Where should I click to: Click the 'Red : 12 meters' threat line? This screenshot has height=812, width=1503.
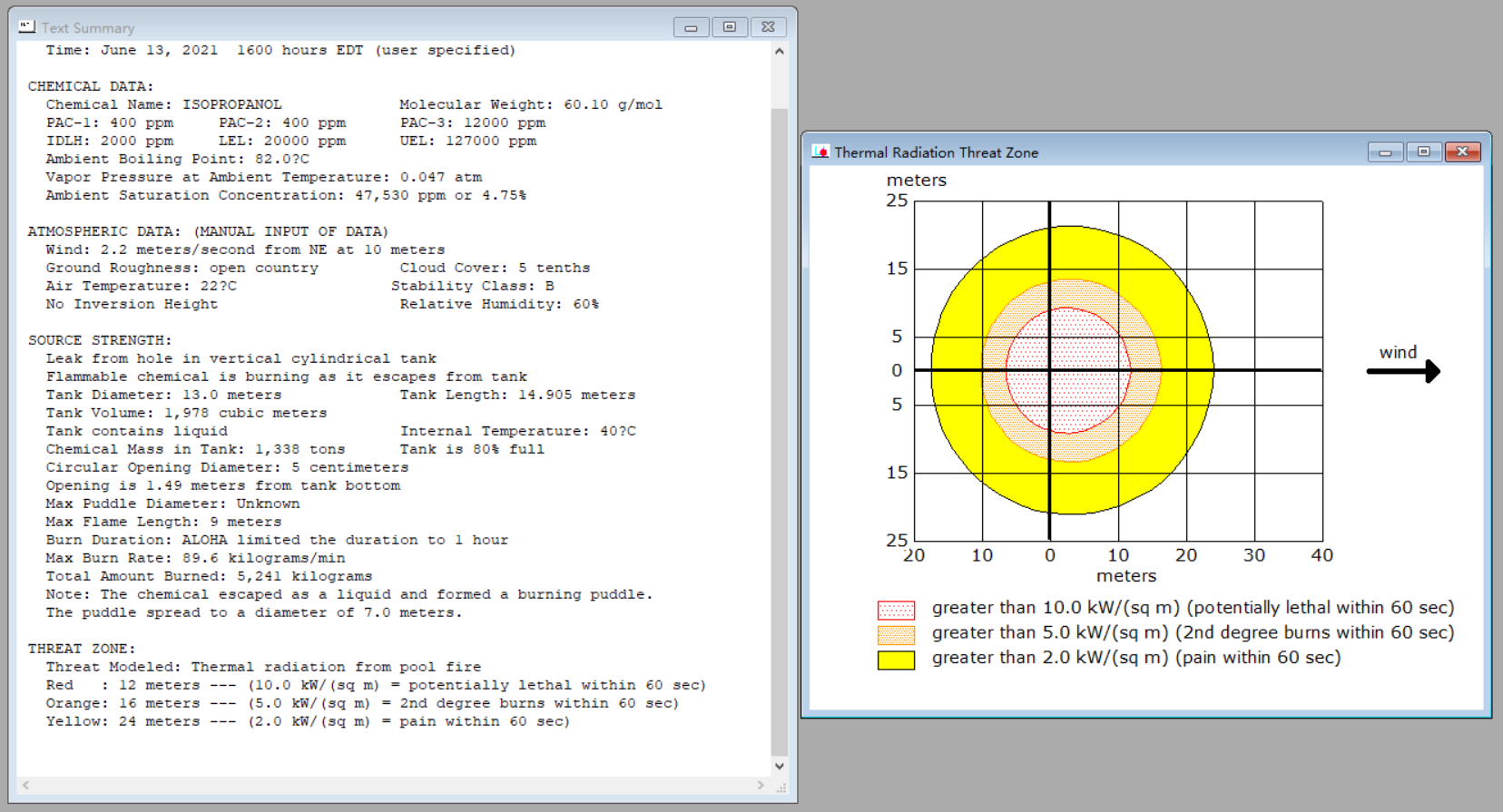376,685
